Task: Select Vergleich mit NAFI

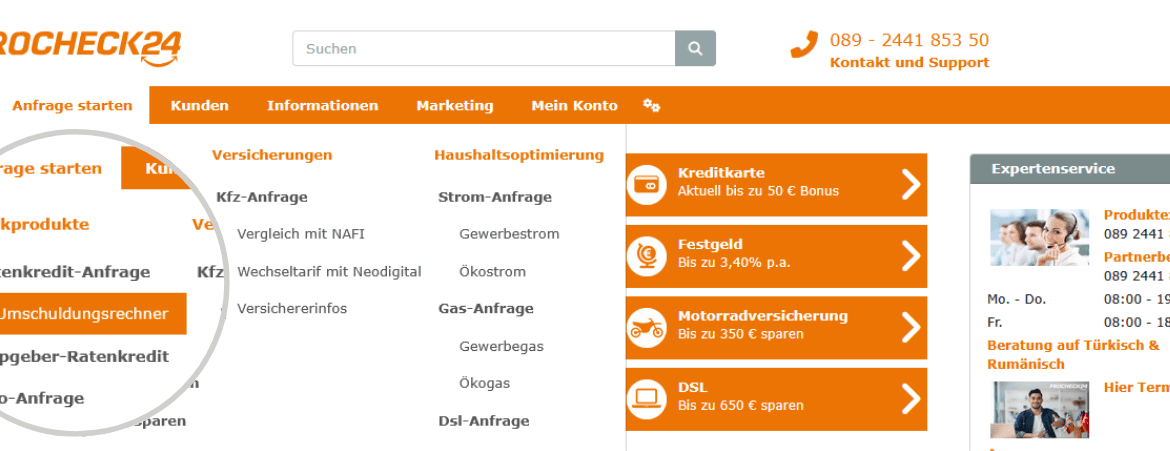Action: tap(301, 234)
